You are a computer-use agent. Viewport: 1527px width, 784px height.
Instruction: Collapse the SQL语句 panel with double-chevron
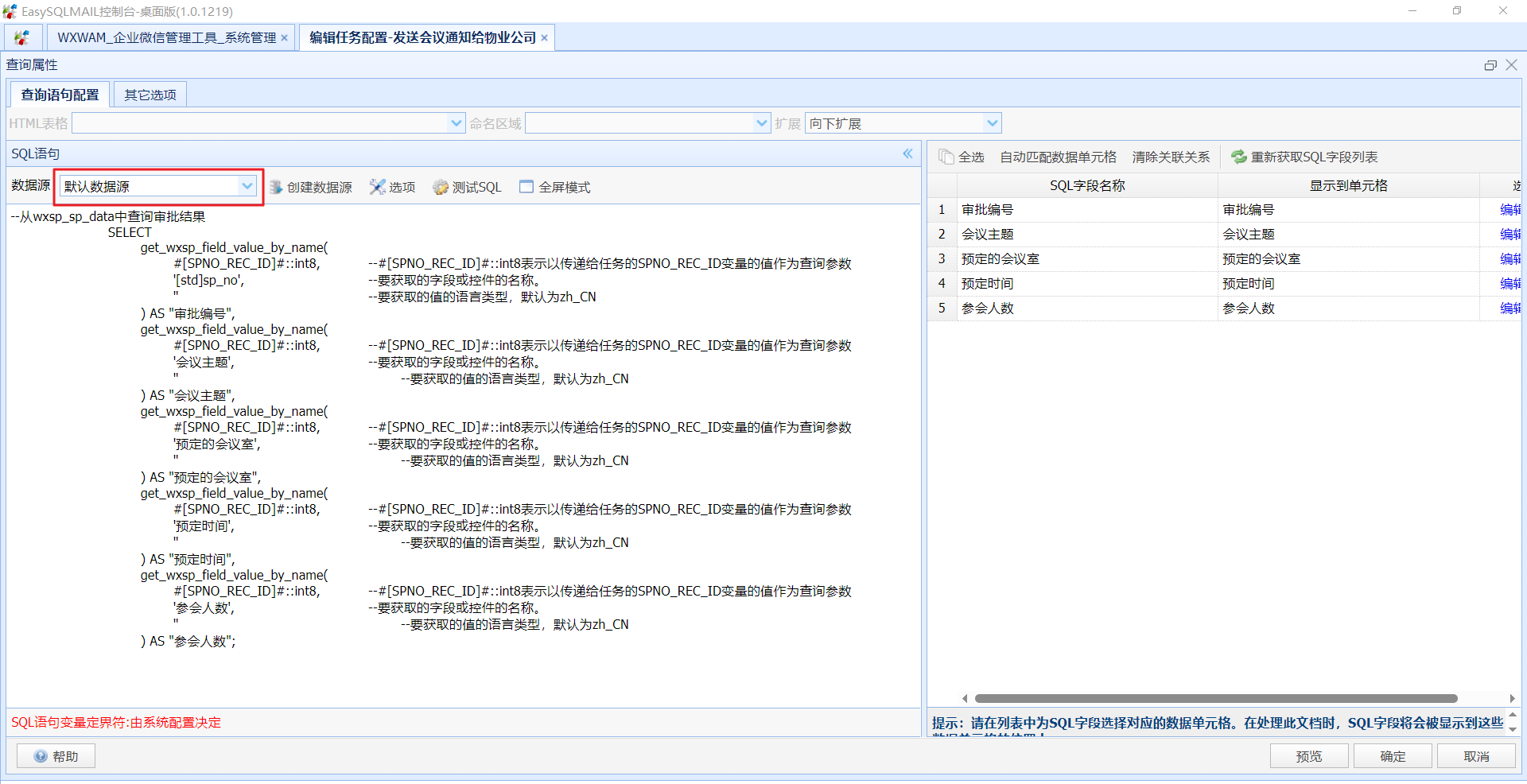(907, 153)
